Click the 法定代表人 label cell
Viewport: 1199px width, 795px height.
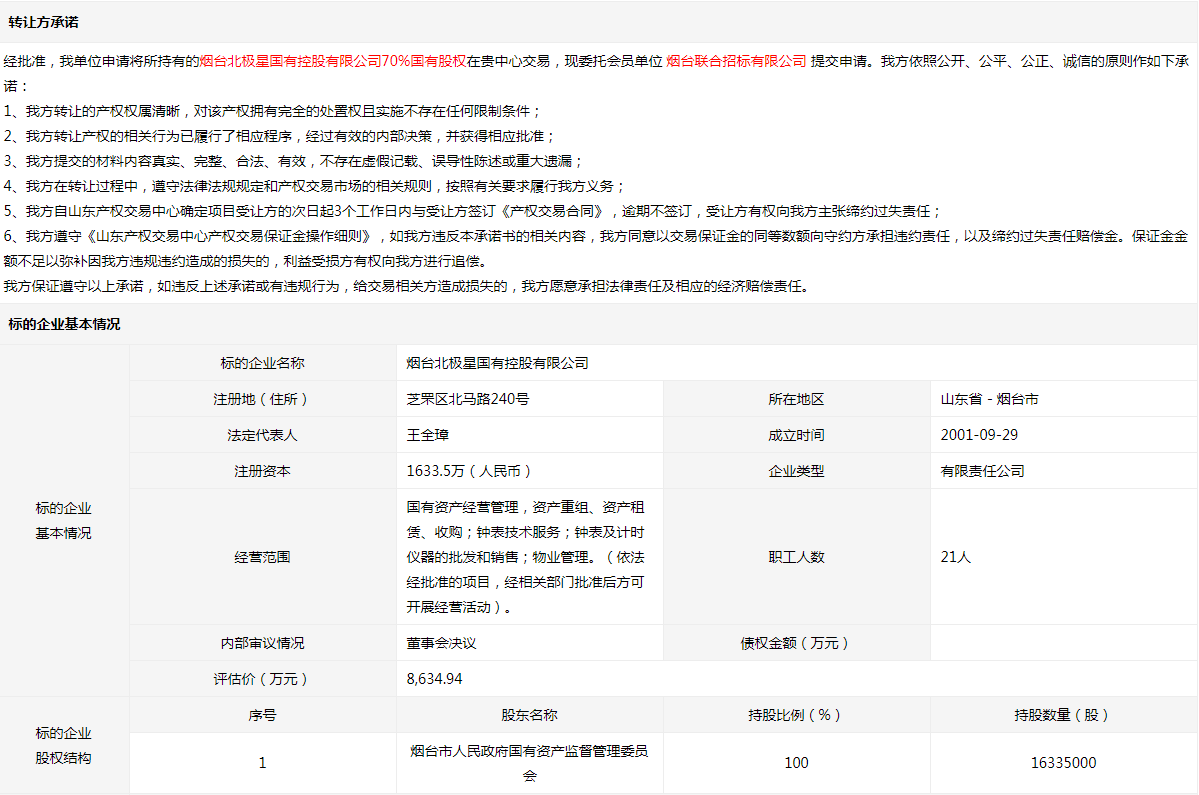[x=262, y=435]
